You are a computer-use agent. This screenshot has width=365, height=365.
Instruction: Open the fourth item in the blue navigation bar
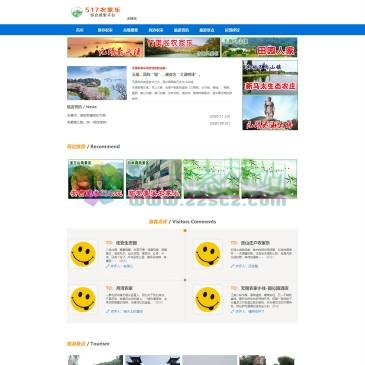pyautogui.click(x=156, y=30)
